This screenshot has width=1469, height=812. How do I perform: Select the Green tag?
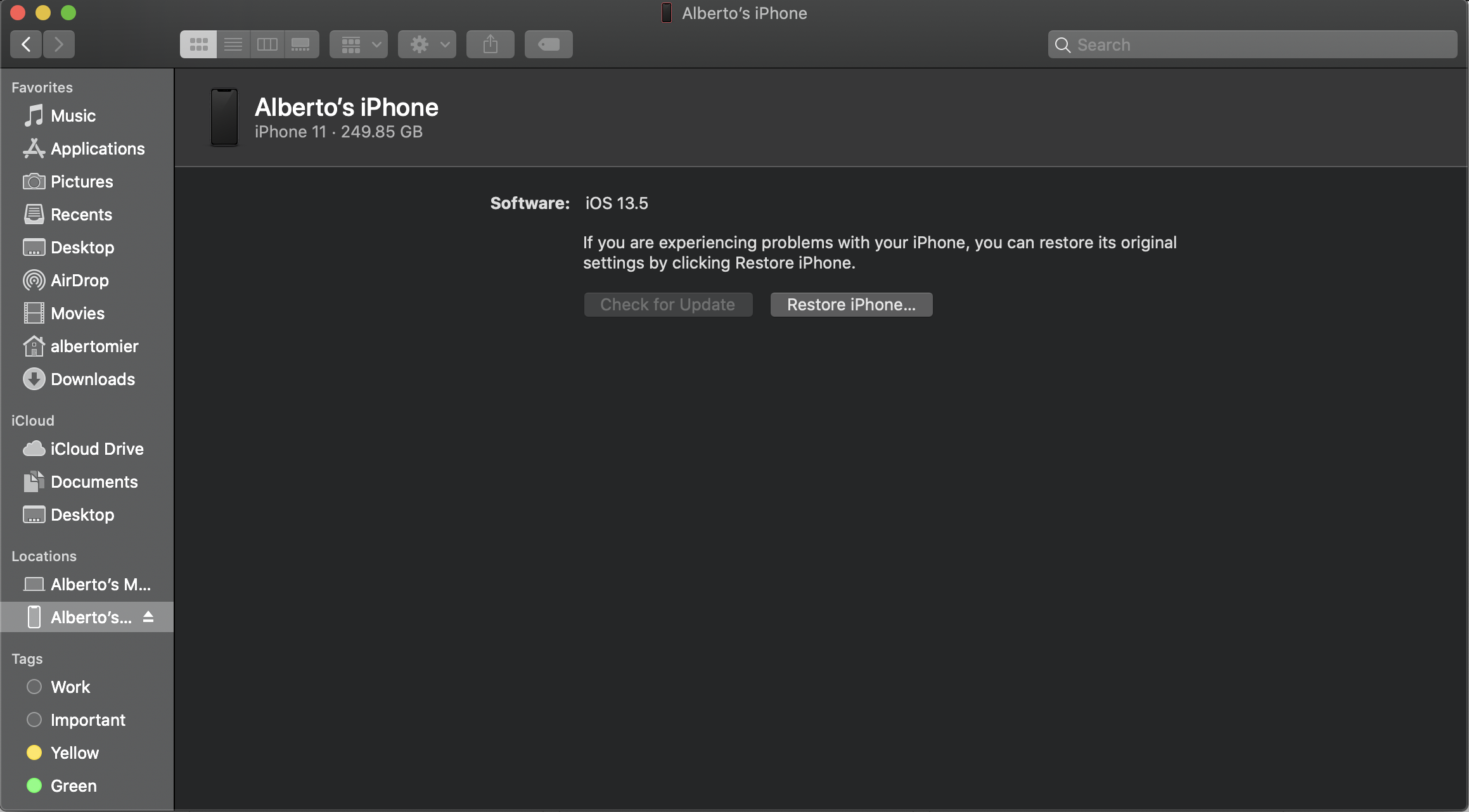87,786
